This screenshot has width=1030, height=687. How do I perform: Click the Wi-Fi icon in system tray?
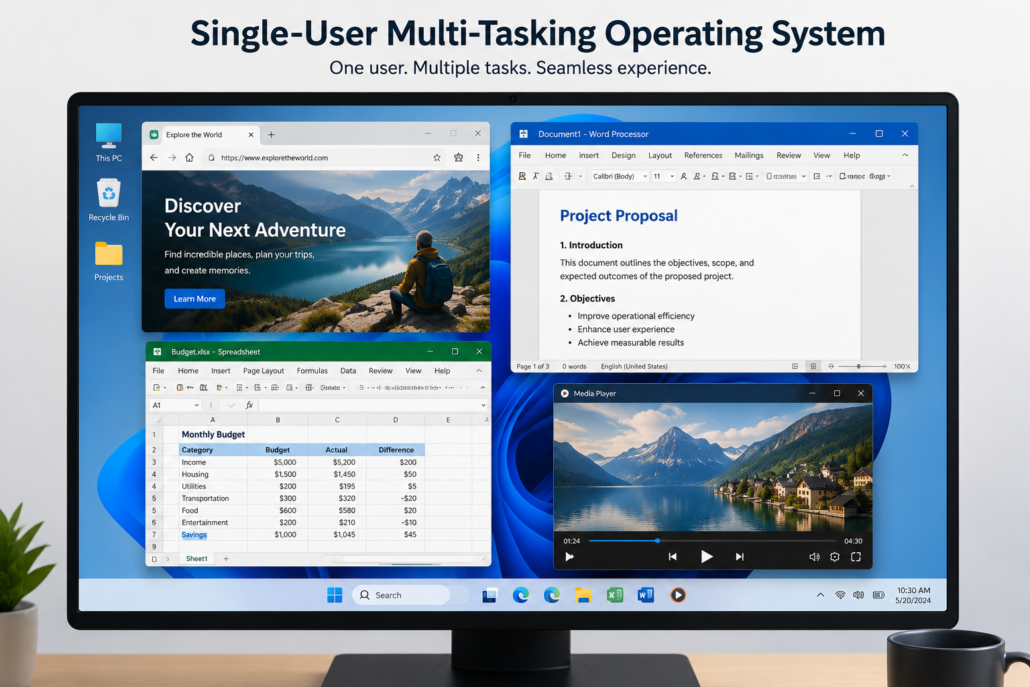[840, 595]
